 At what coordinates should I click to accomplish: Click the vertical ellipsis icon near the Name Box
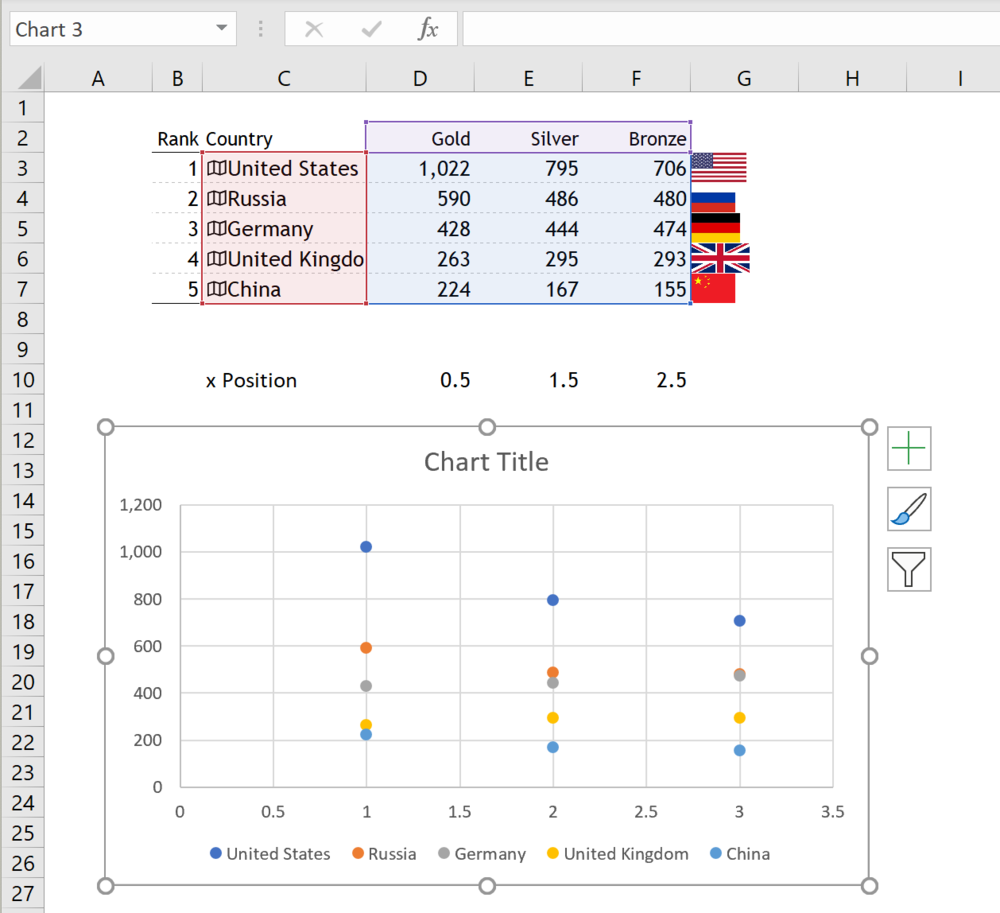260,28
